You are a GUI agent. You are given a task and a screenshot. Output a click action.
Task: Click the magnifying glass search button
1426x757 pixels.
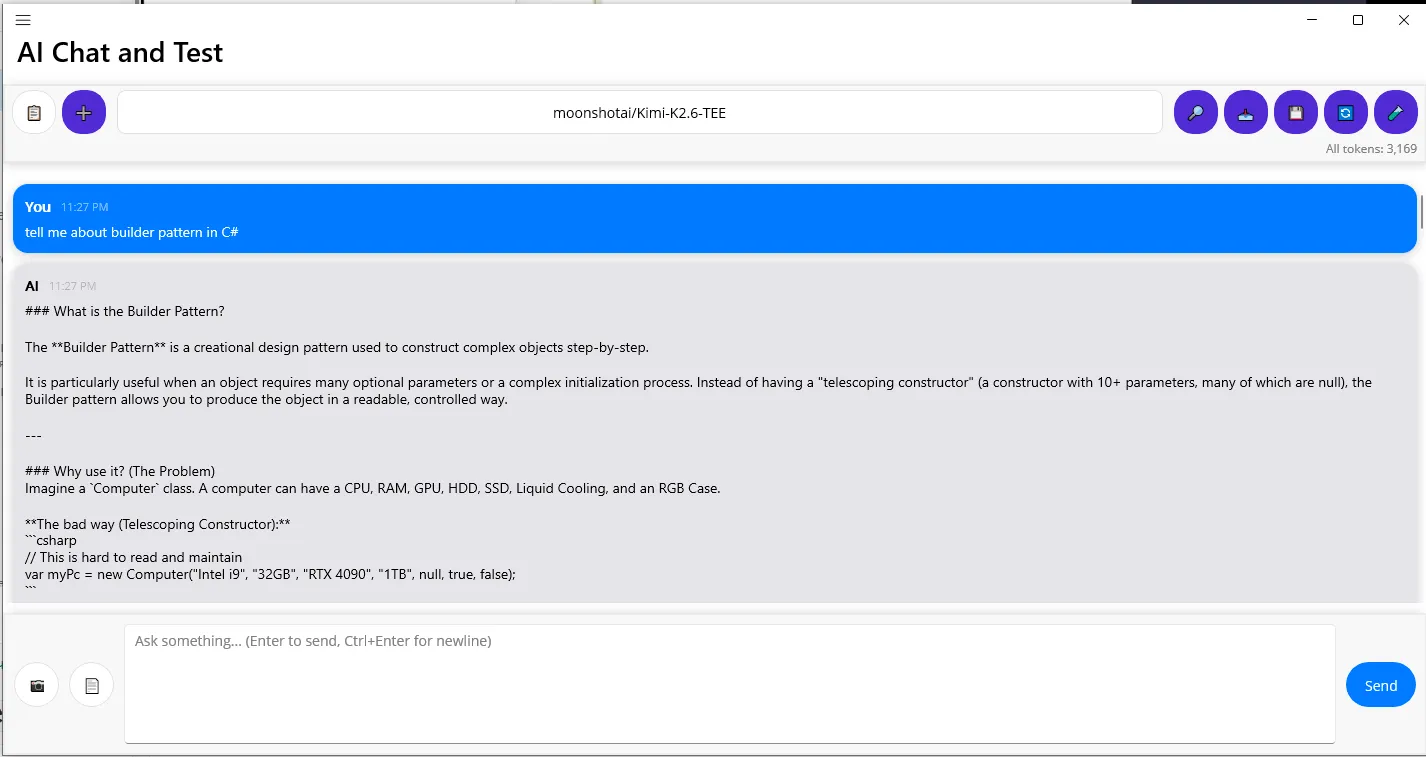[1196, 113]
